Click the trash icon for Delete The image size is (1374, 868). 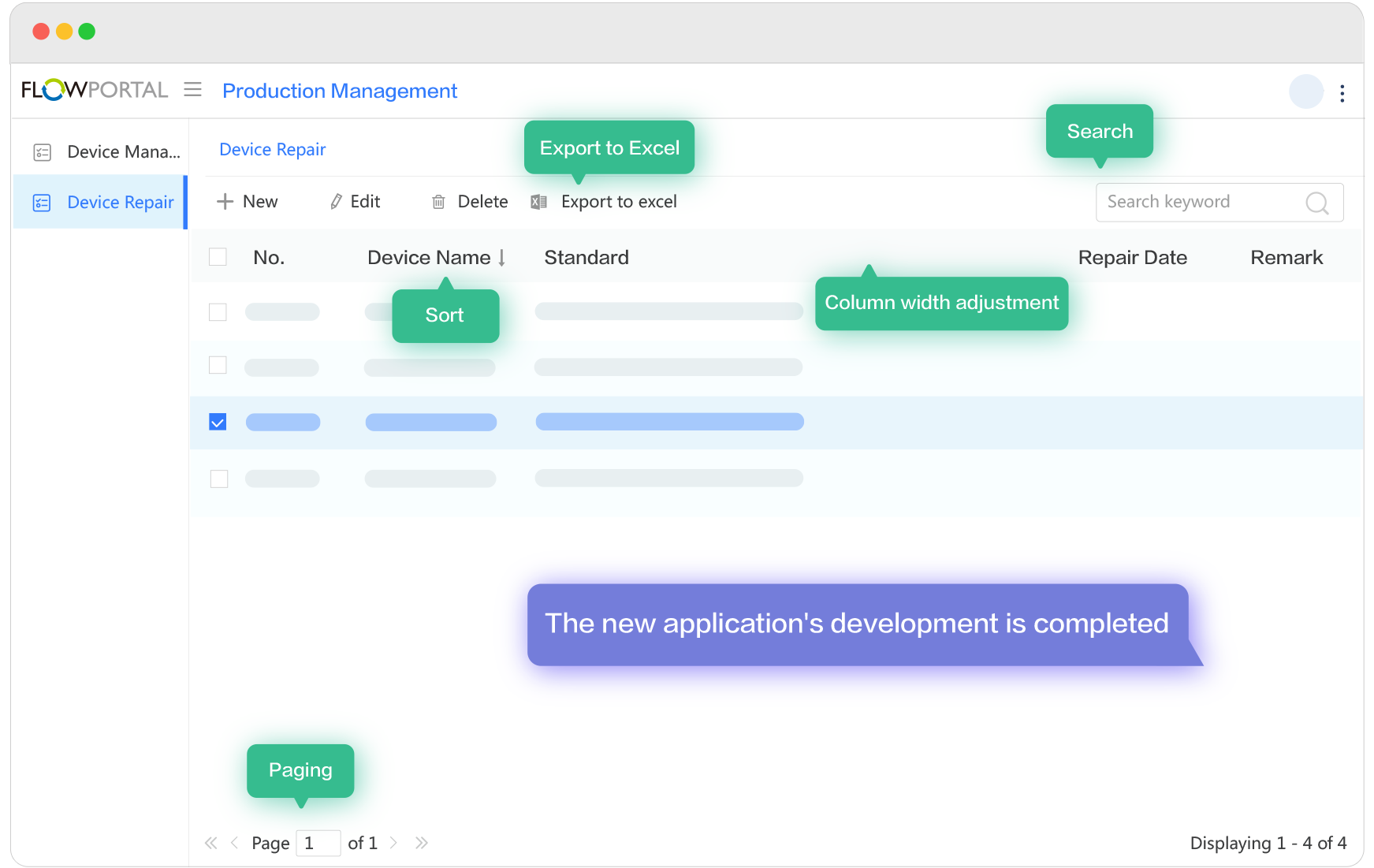tap(438, 202)
